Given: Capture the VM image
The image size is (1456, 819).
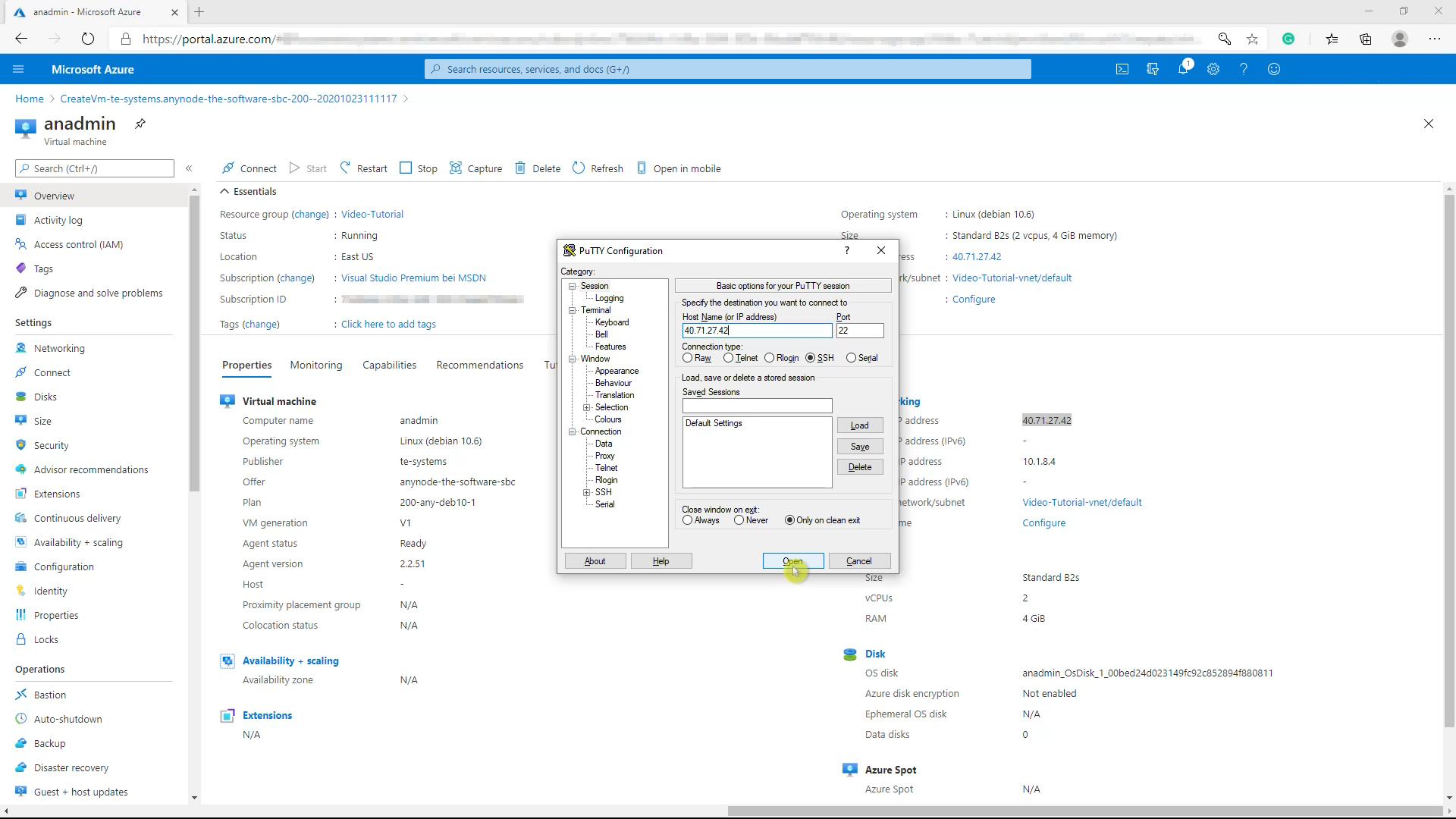Looking at the screenshot, I should click(x=476, y=168).
